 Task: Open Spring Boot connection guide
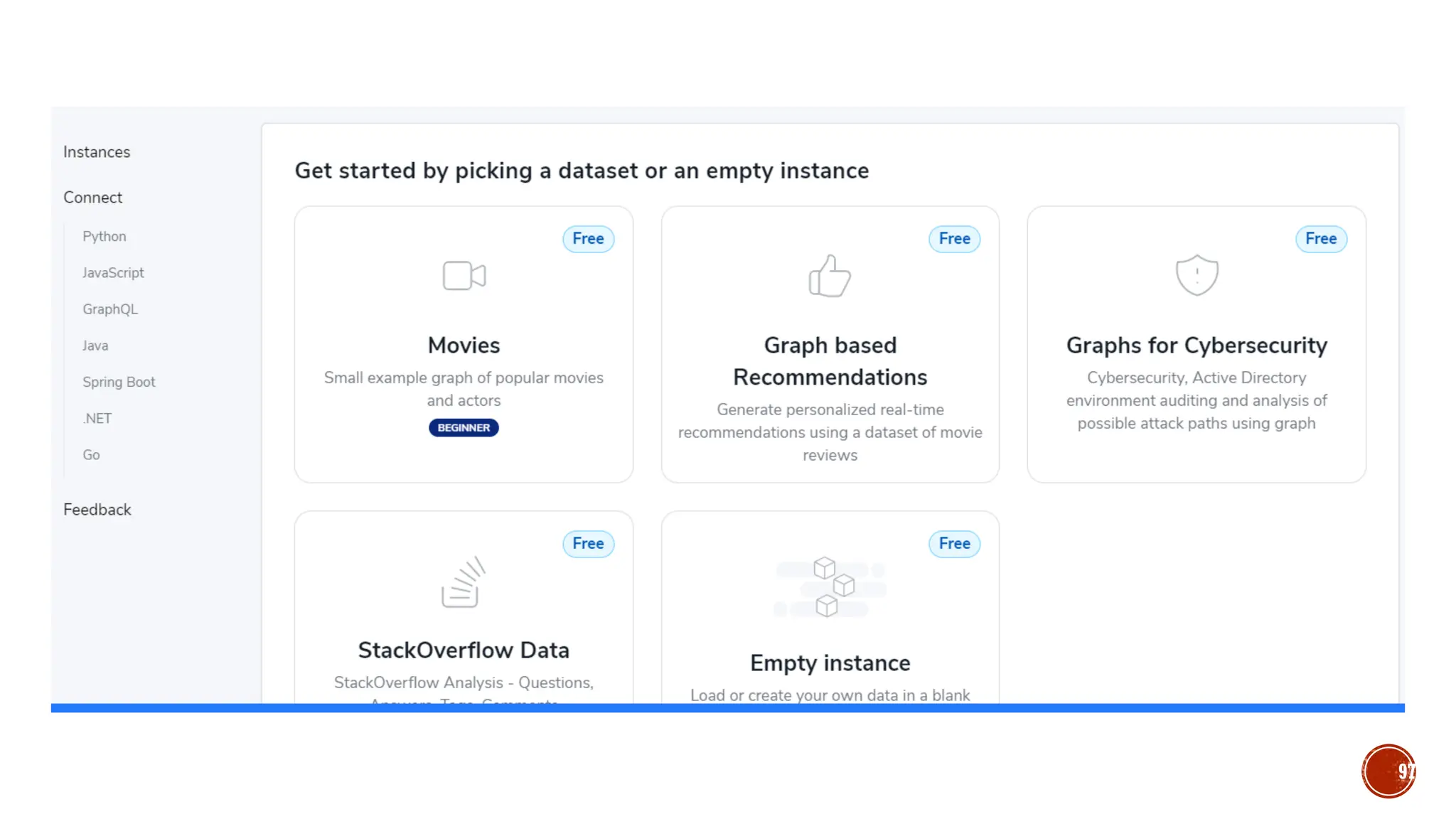[119, 382]
